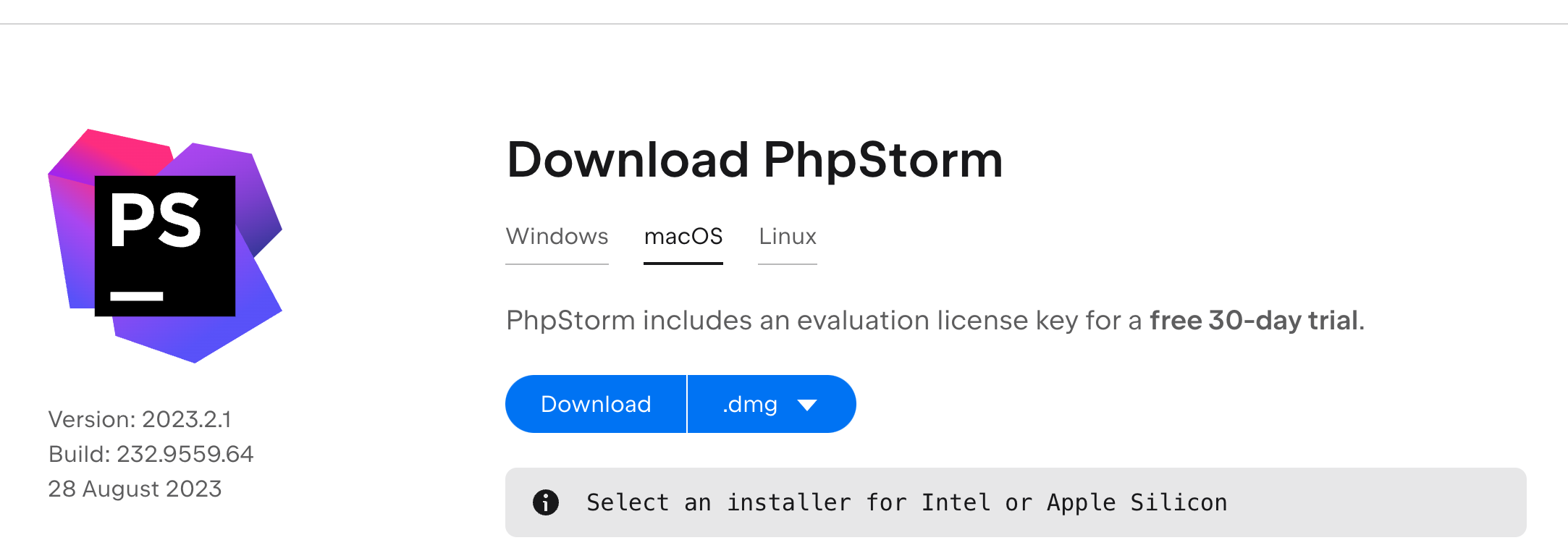Click the free 30-day trial text
The image size is (1568, 556).
(x=1256, y=321)
